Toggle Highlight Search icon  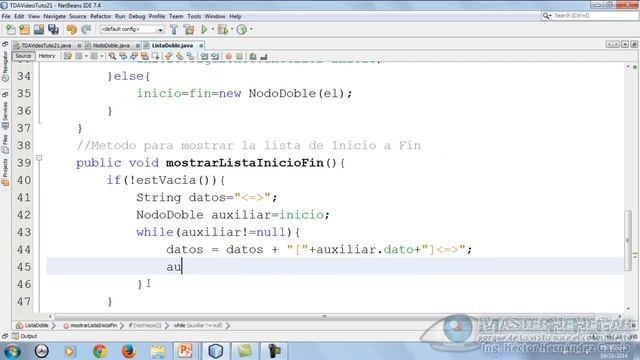pyautogui.click(x=144, y=56)
